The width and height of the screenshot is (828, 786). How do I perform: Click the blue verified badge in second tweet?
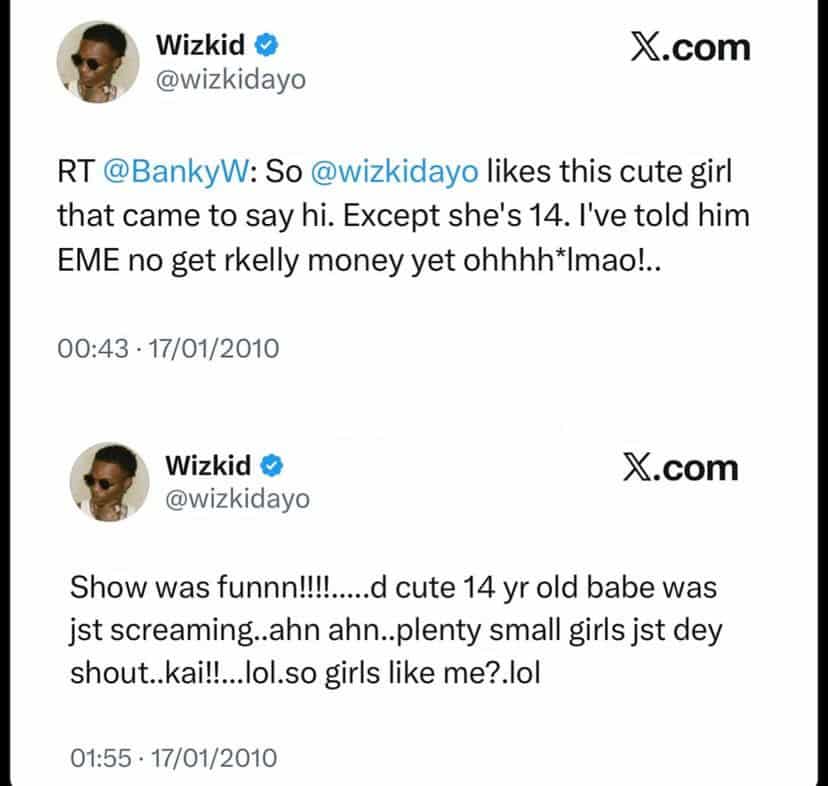point(272,465)
